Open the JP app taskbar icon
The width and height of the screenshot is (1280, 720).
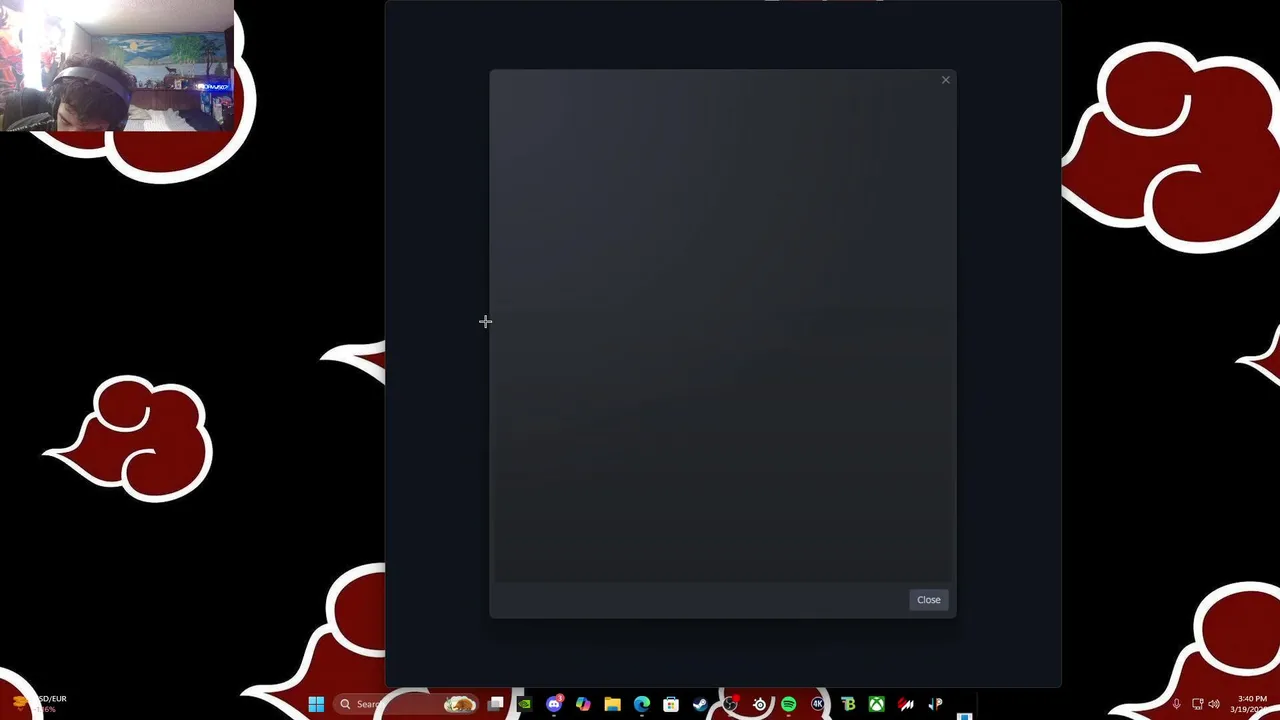pyautogui.click(x=935, y=704)
